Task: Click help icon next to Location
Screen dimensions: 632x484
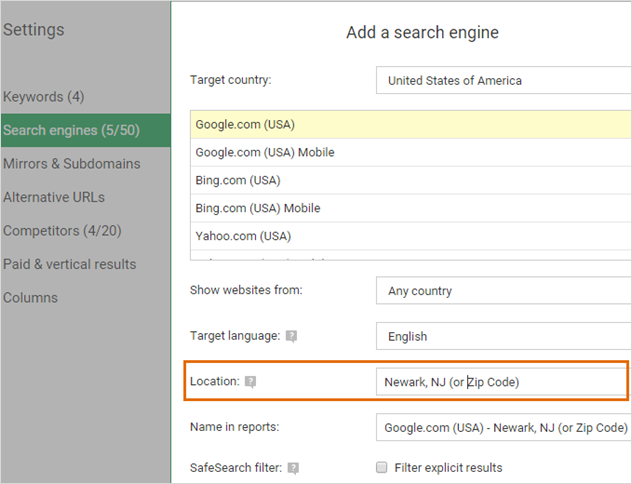Action: 251,382
